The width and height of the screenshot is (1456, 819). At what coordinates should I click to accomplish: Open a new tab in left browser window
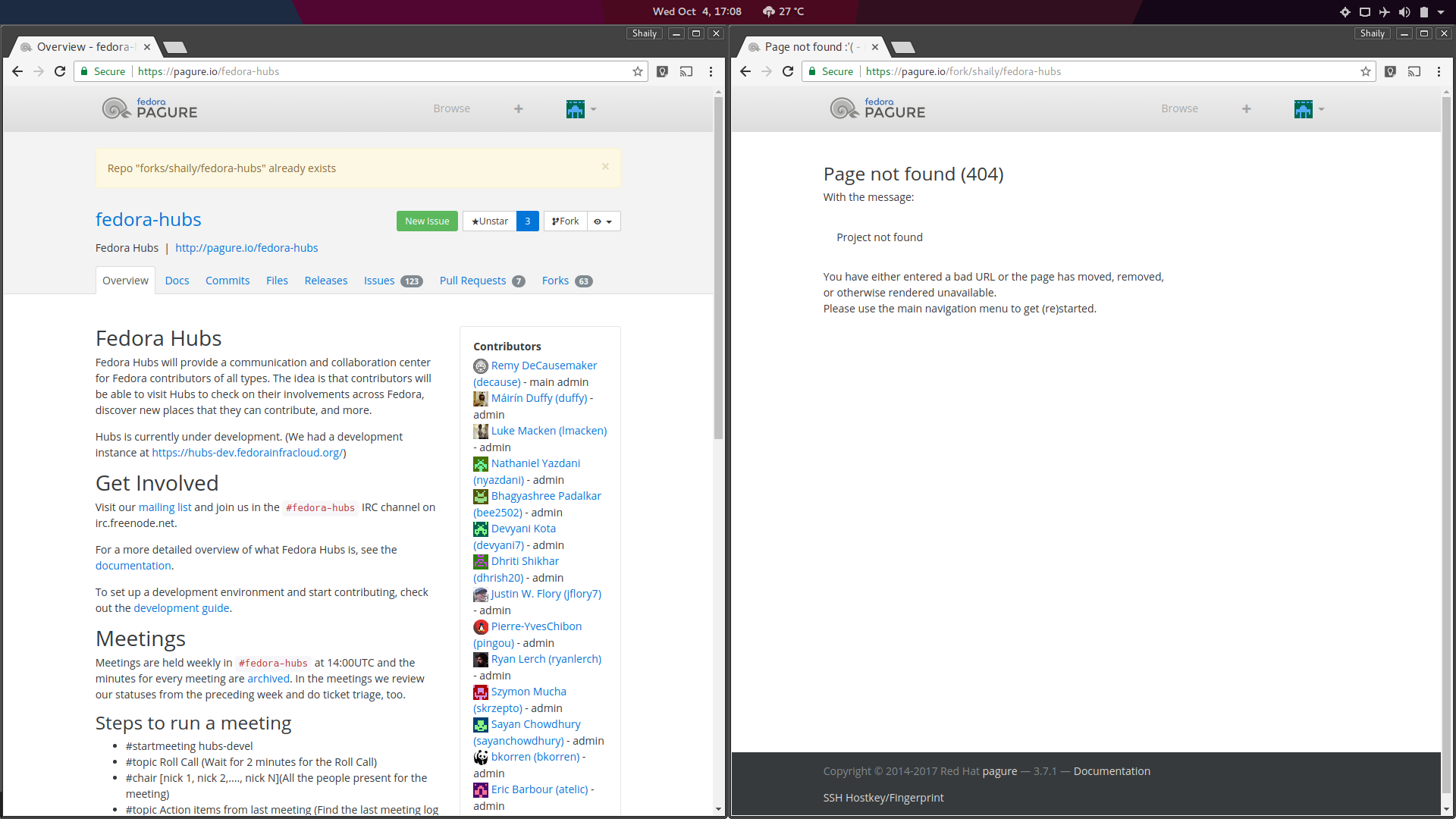[175, 47]
